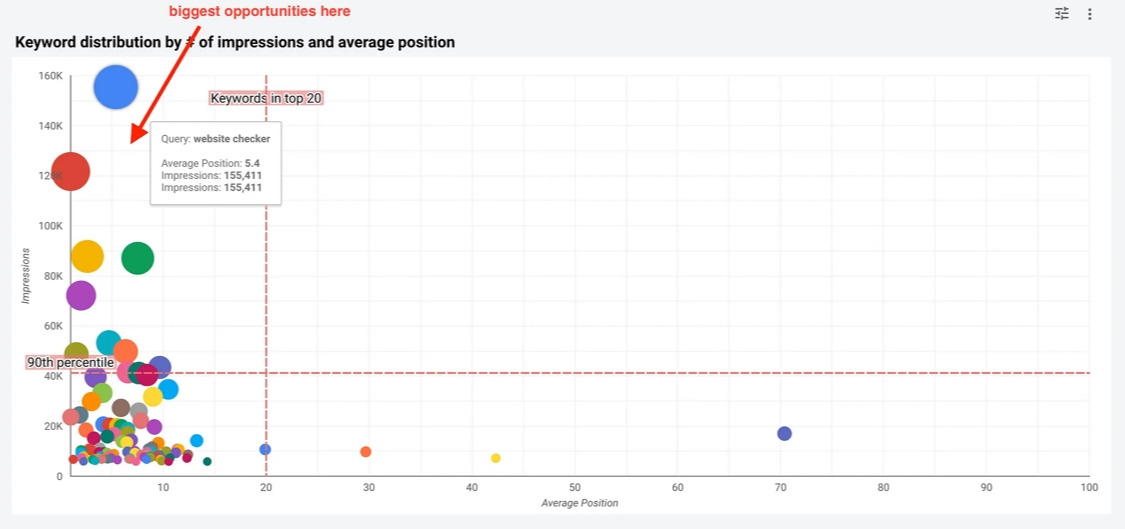This screenshot has height=529, width=1125.
Task: Click the teal bubble near 53K impressions
Action: click(x=108, y=344)
